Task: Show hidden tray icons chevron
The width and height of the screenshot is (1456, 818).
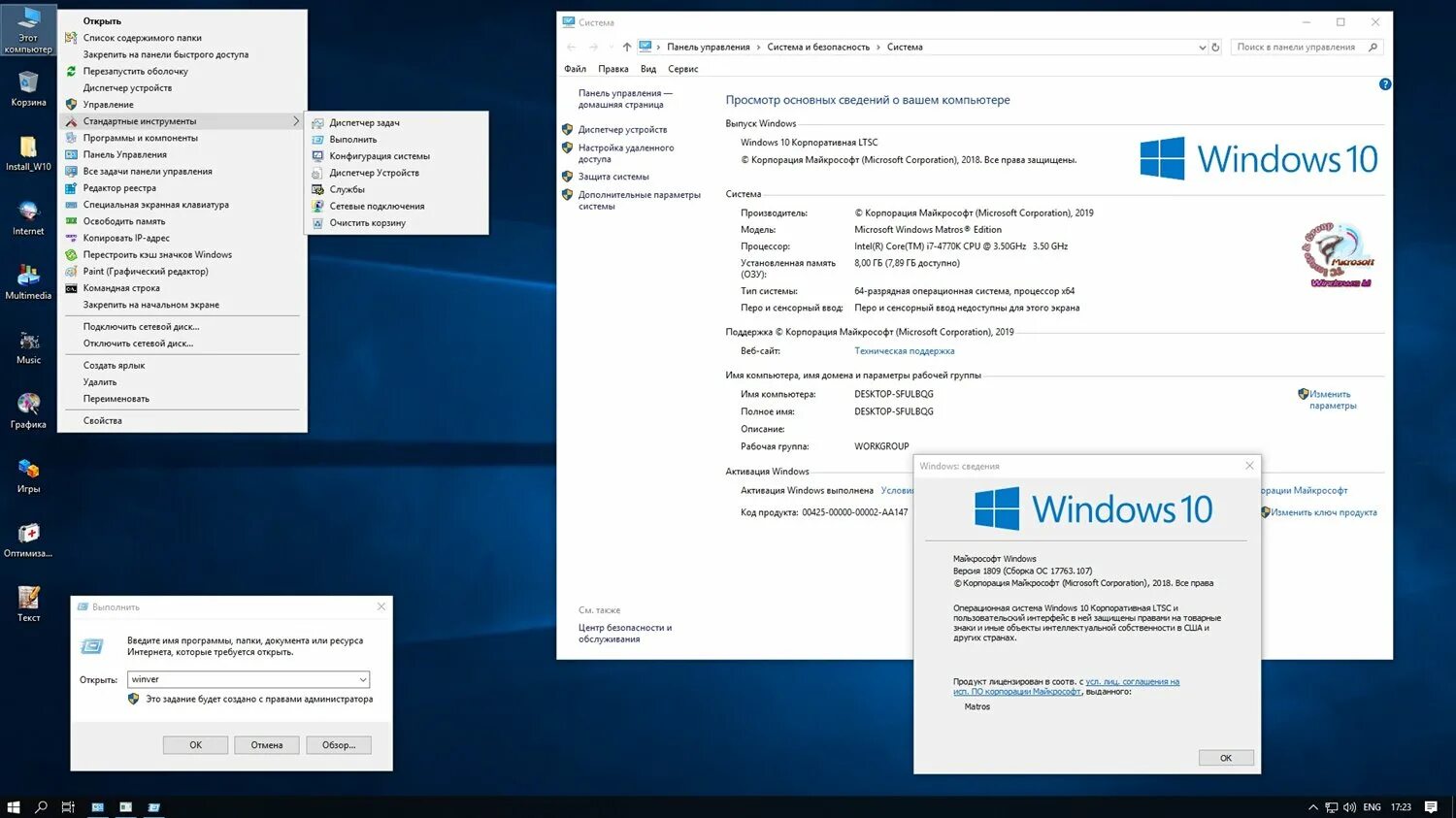Action: click(1313, 807)
